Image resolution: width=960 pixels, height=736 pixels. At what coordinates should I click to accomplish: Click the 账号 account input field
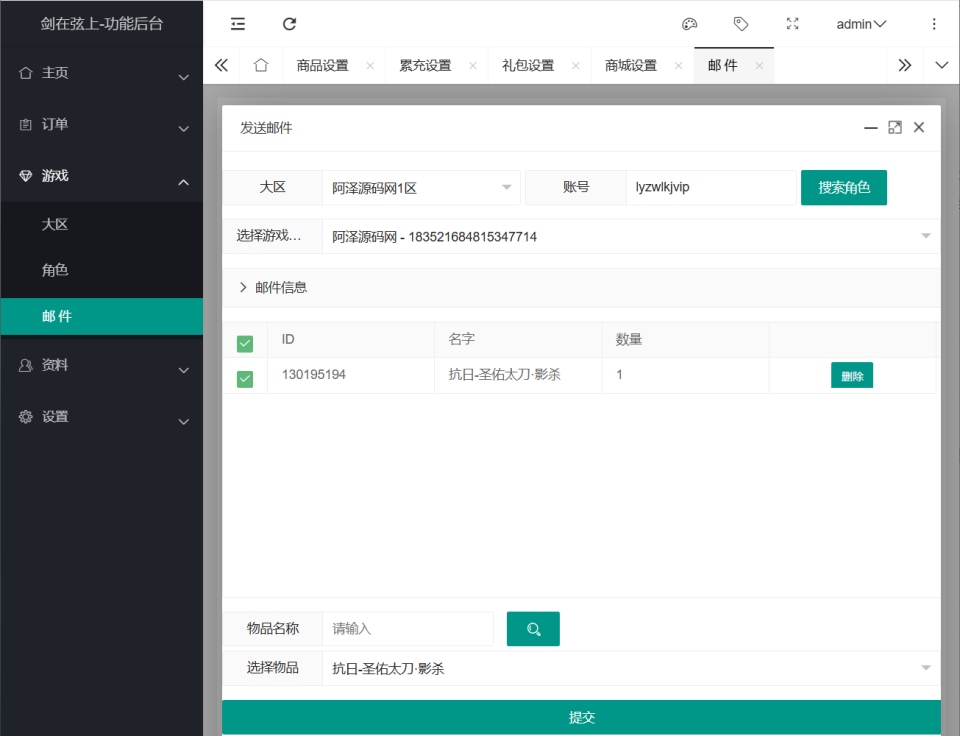710,187
